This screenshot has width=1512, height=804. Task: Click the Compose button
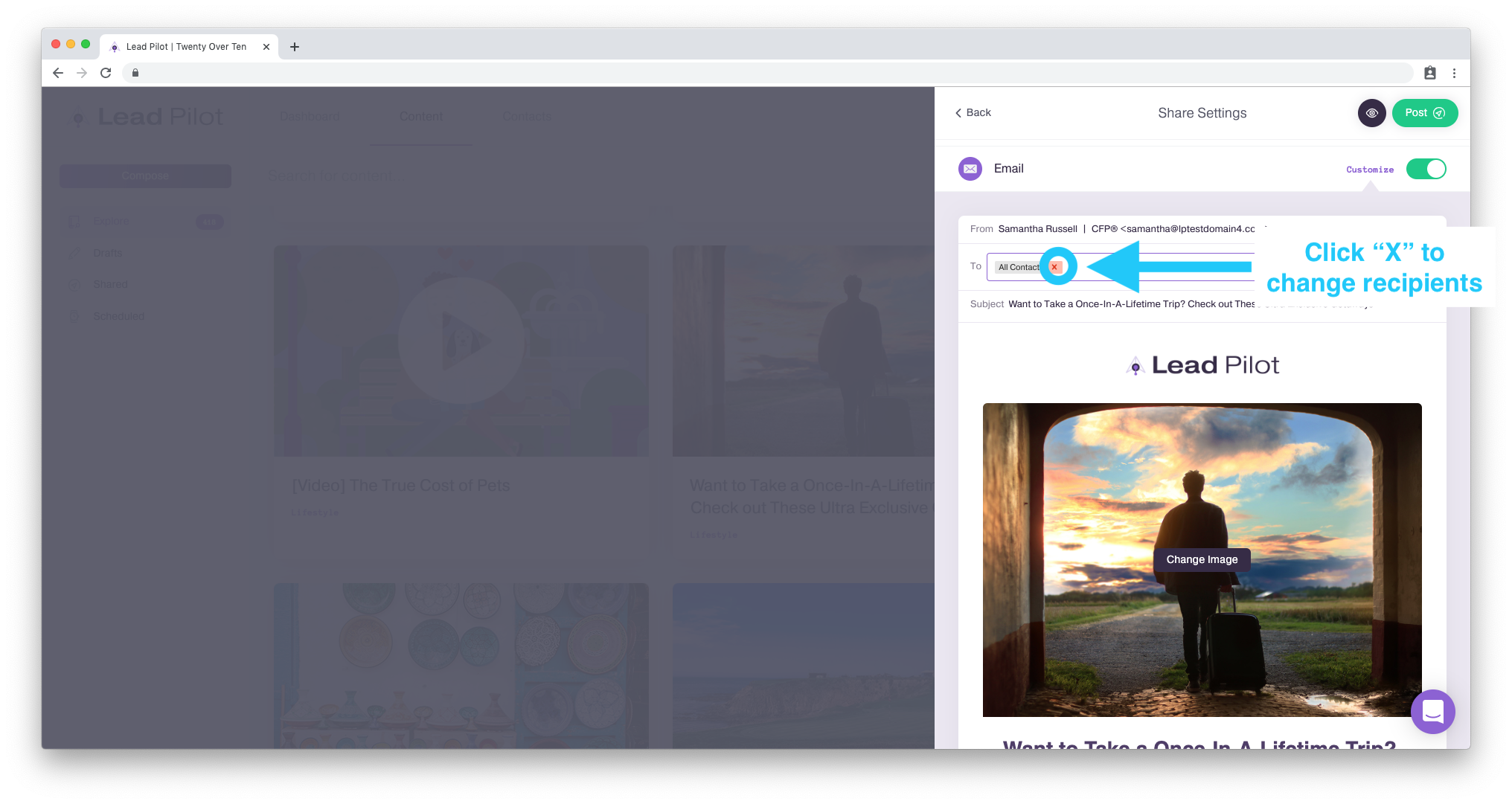coord(146,176)
